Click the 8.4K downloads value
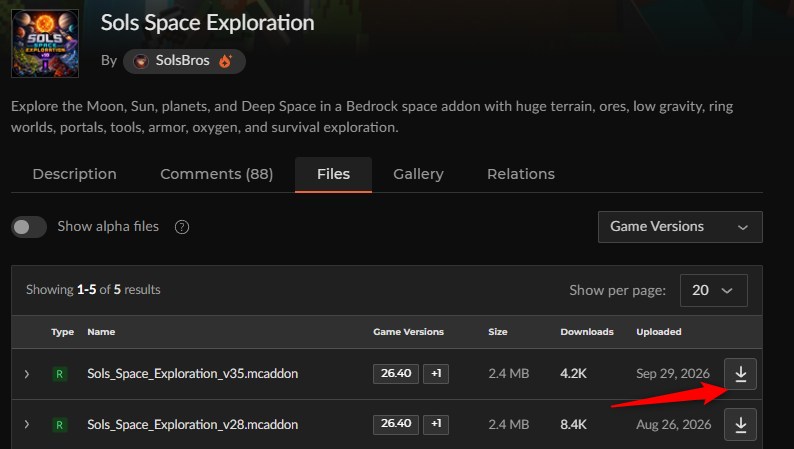Viewport: 794px width, 449px height. coord(573,424)
